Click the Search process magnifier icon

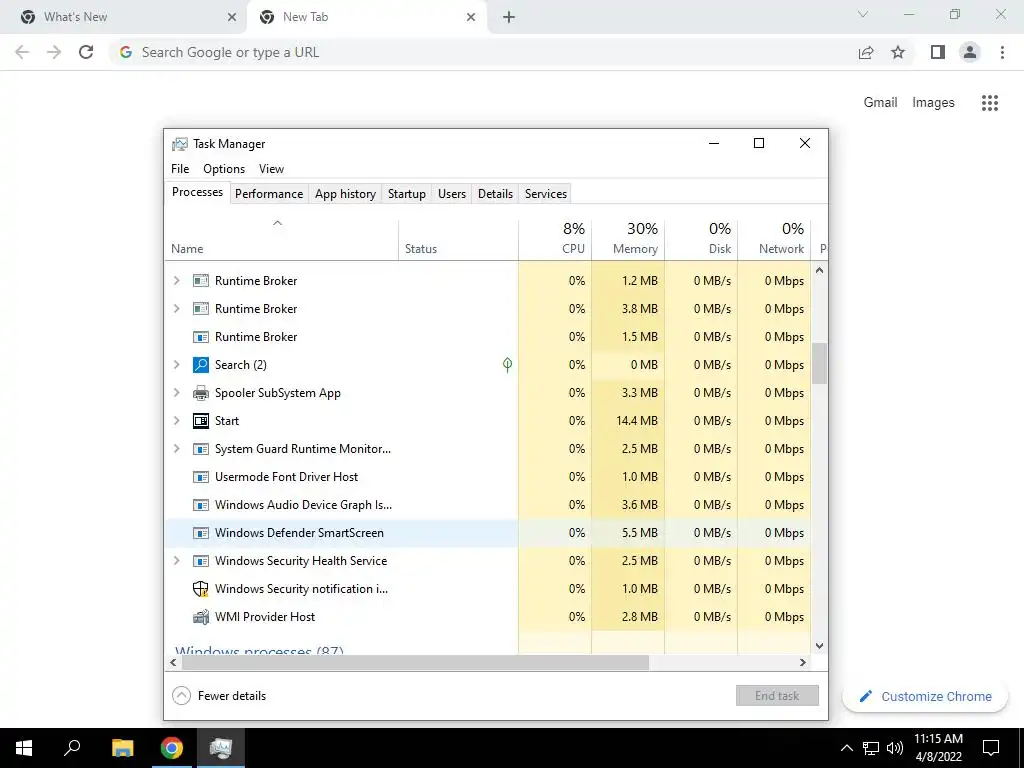pos(200,364)
